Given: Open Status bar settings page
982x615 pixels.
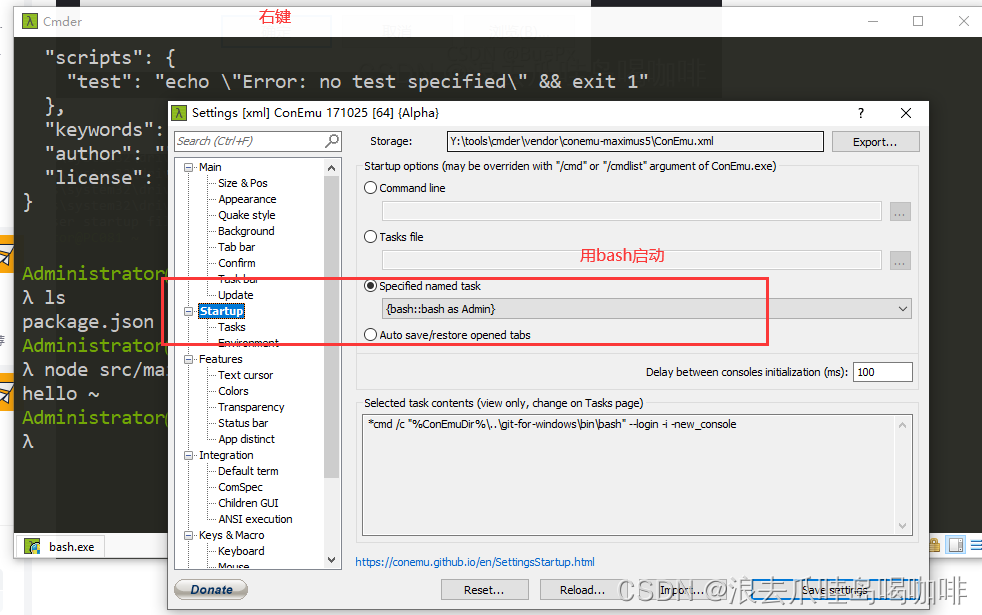Looking at the screenshot, I should coord(243,423).
